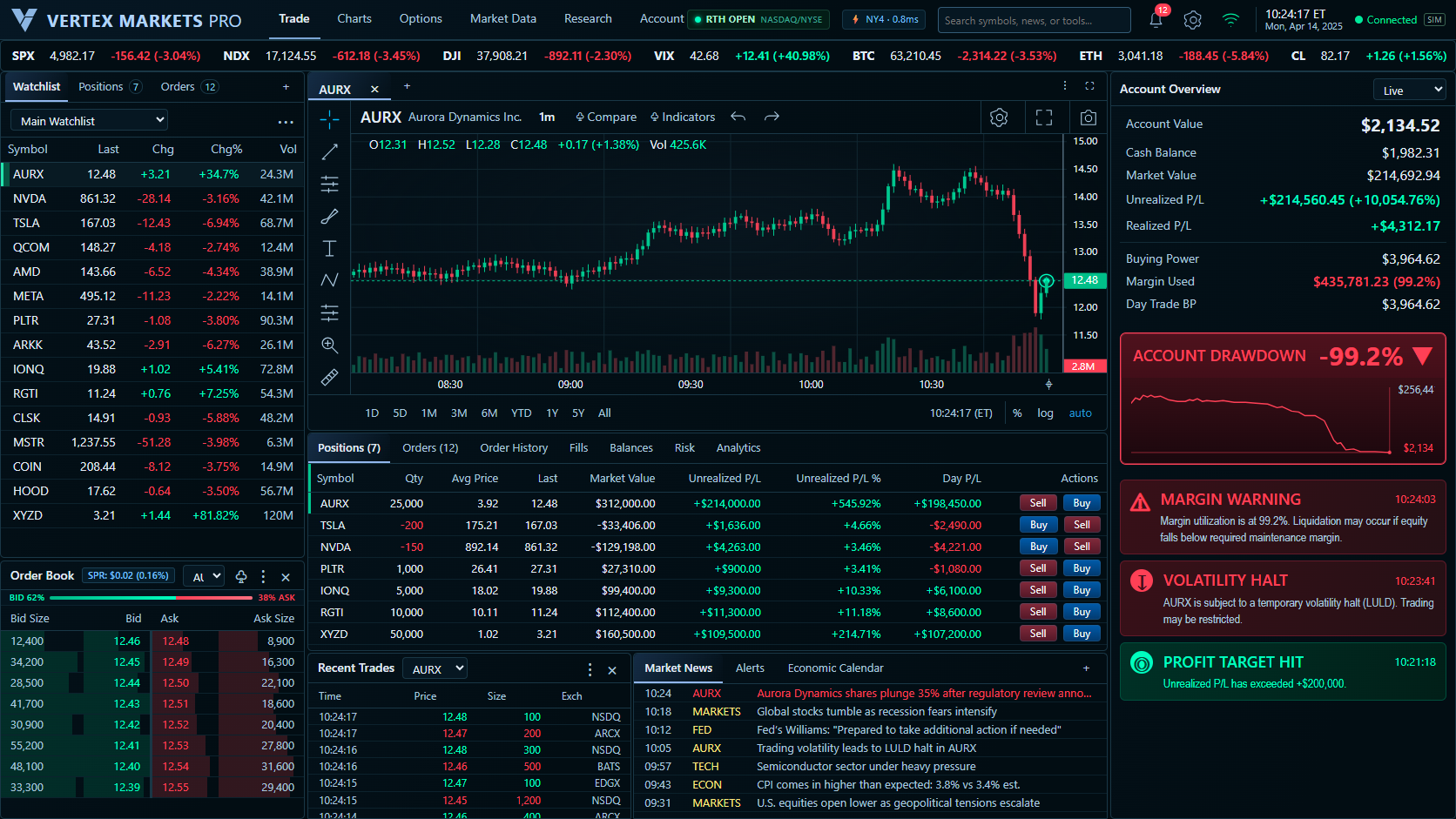Open the Recent Trades AURX symbol dropdown
This screenshot has height=819, width=1456.
click(x=435, y=668)
